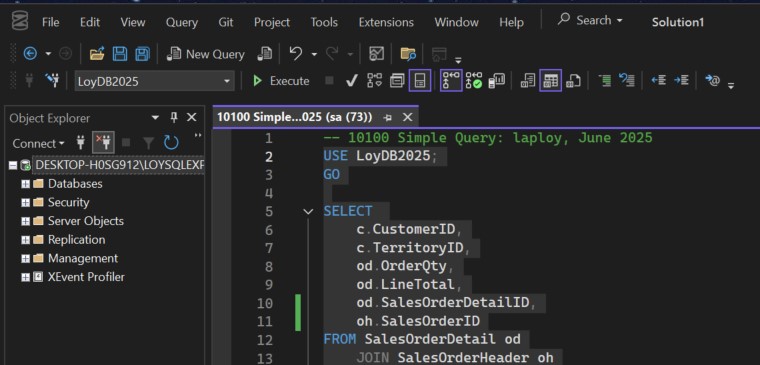This screenshot has width=760, height=365.
Task: Click the Refresh icon in Object Explorer
Action: [x=171, y=143]
